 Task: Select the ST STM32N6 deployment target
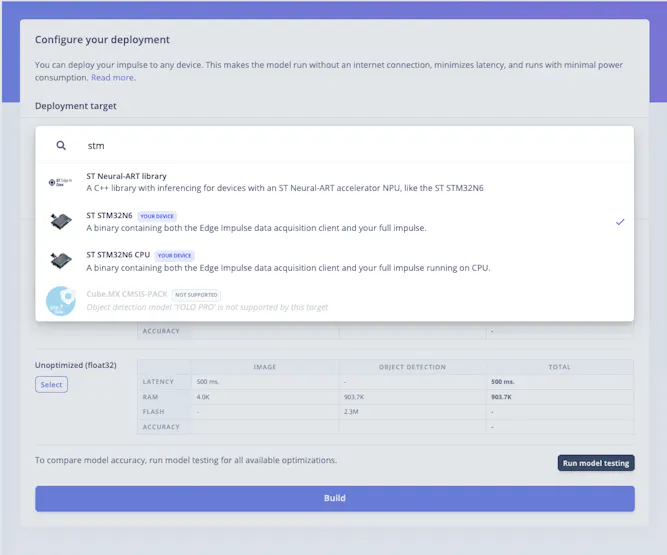334,222
